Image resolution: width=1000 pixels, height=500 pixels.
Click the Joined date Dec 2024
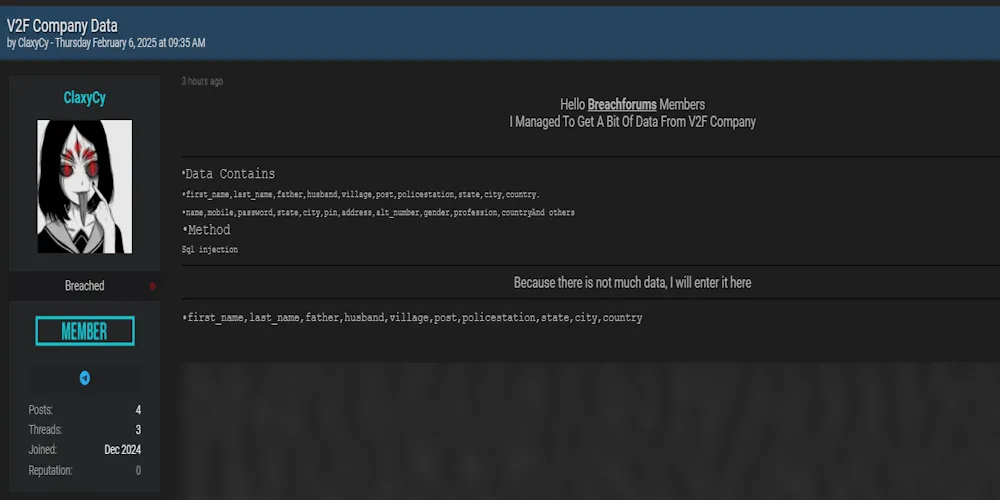[x=122, y=450]
